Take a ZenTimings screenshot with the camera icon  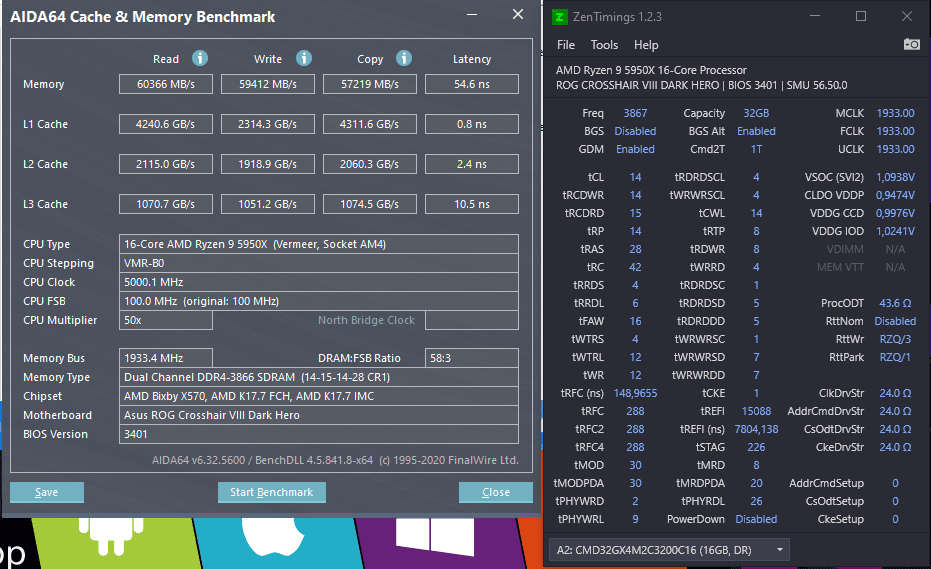point(911,45)
